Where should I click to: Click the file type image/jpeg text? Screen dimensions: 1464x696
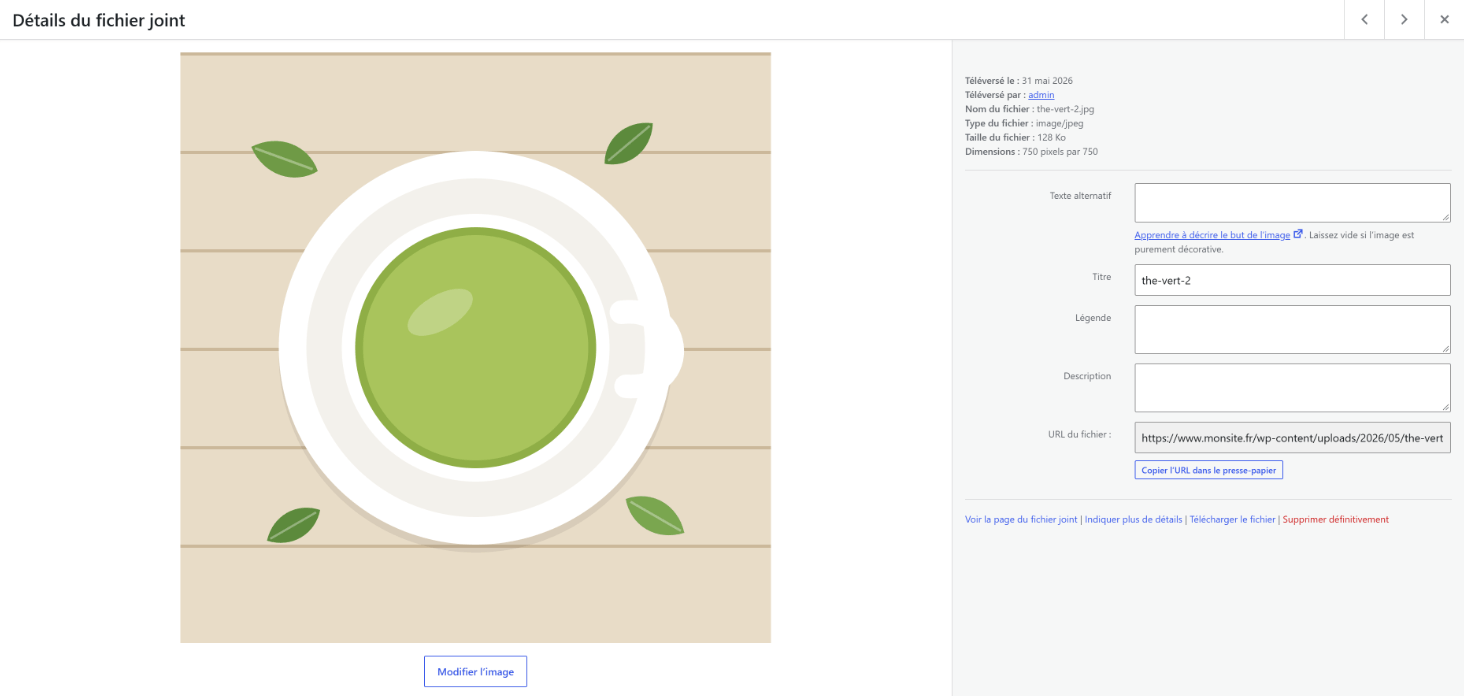1059,124
